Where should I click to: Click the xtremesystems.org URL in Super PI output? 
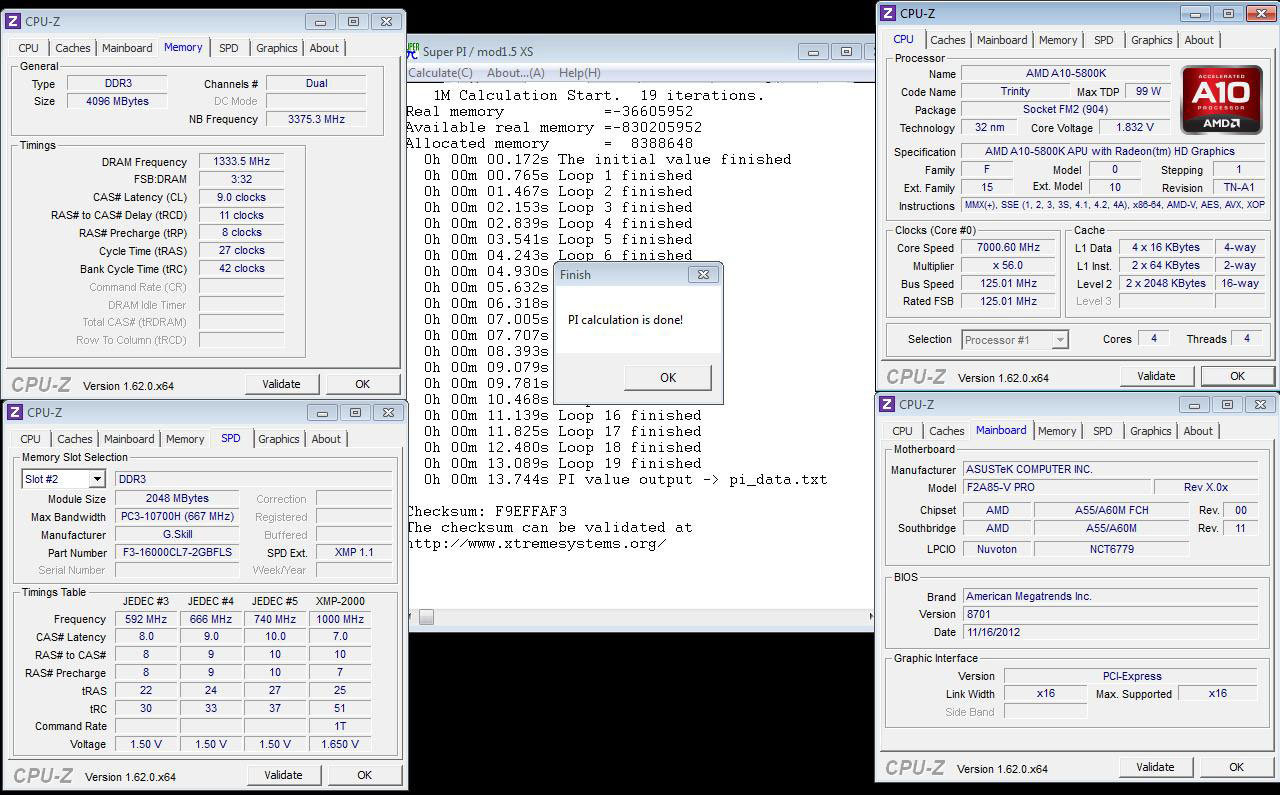coord(536,543)
